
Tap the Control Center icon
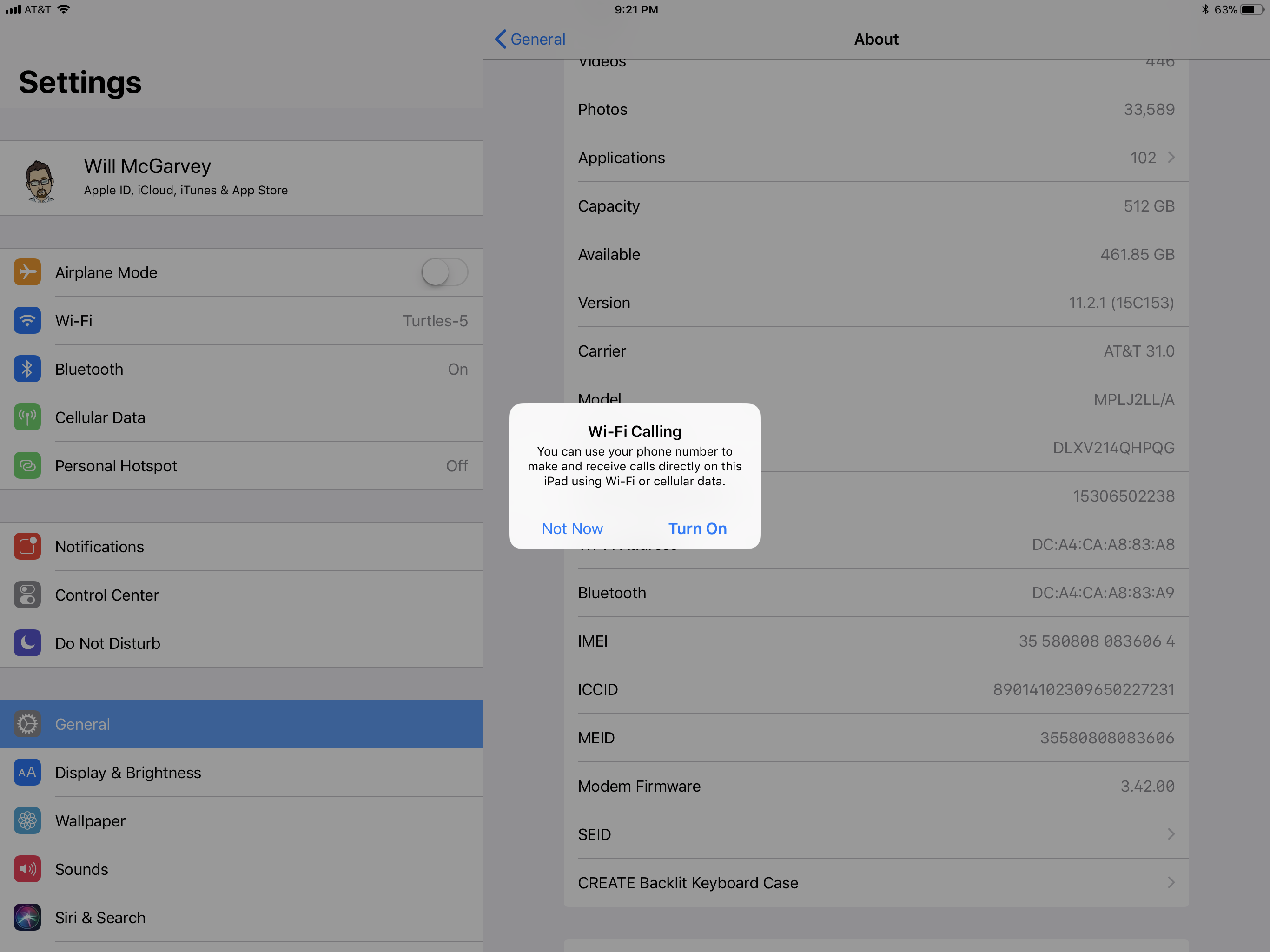coord(27,594)
